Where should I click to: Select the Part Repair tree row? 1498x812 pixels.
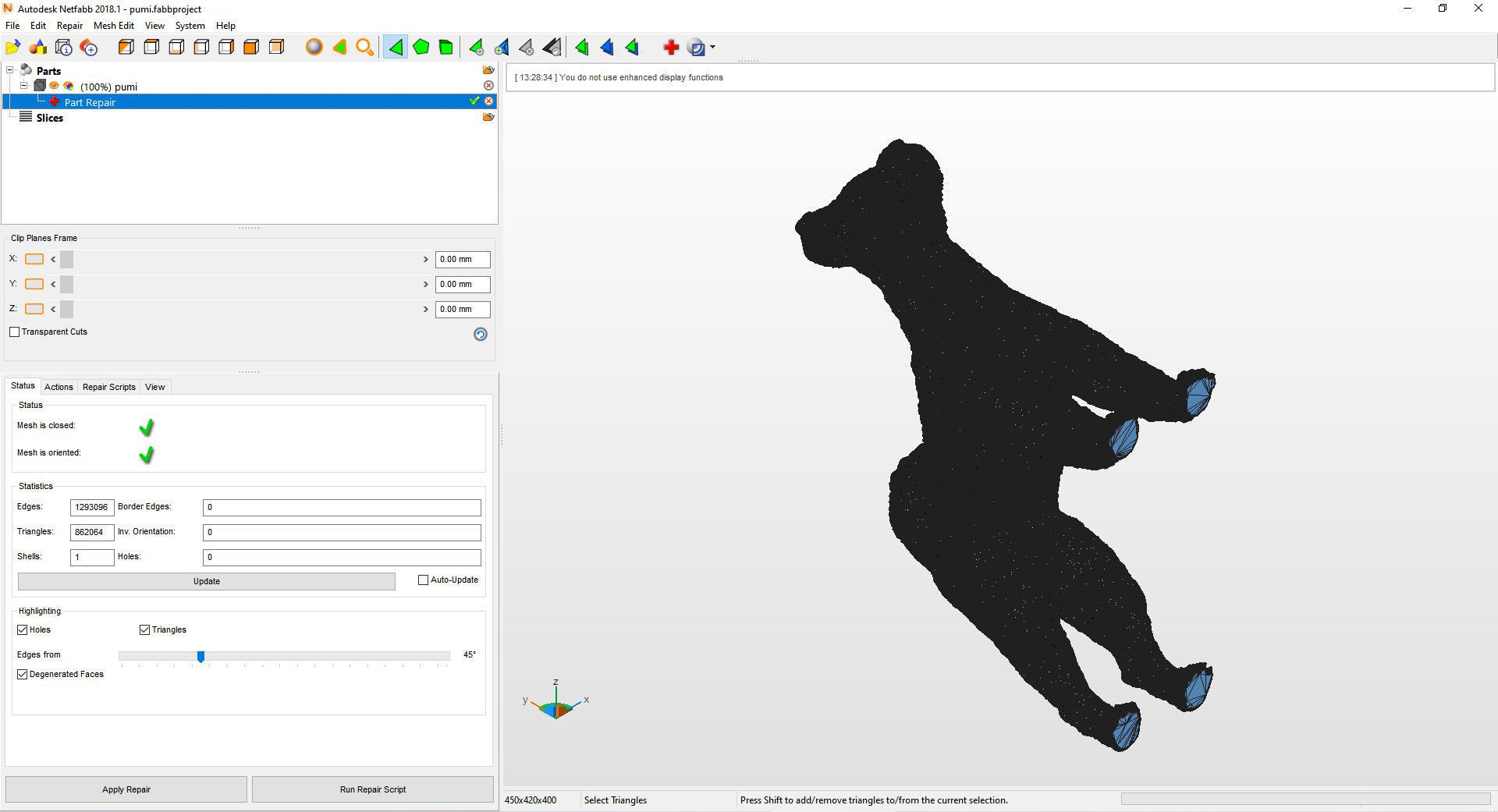point(250,101)
